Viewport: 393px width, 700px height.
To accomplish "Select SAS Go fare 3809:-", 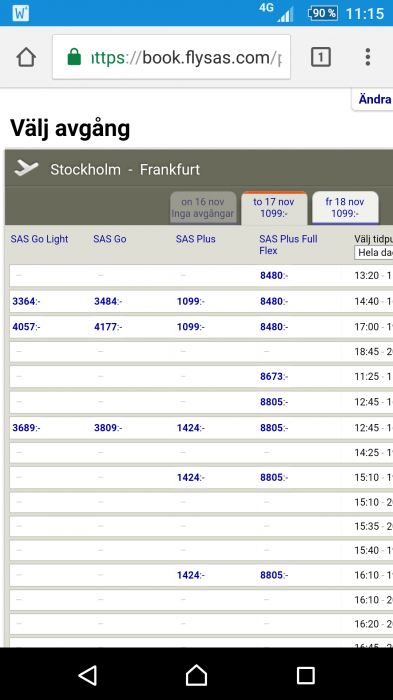I will click(109, 428).
